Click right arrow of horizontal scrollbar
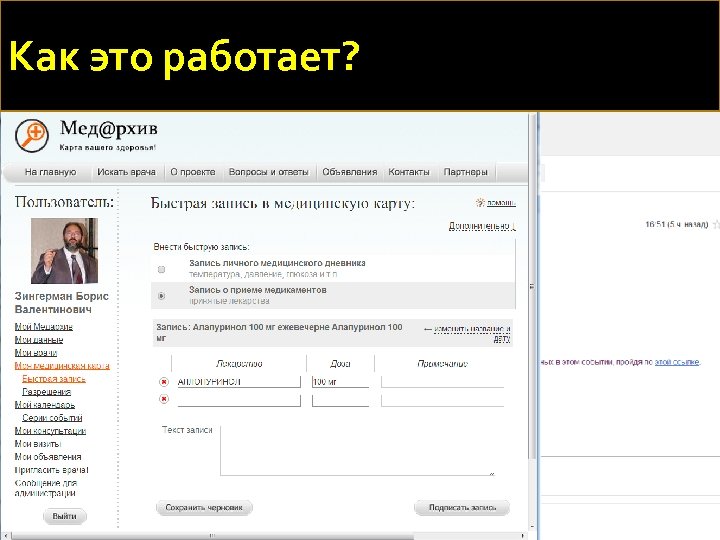Image resolution: width=720 pixels, height=540 pixels. (523, 536)
